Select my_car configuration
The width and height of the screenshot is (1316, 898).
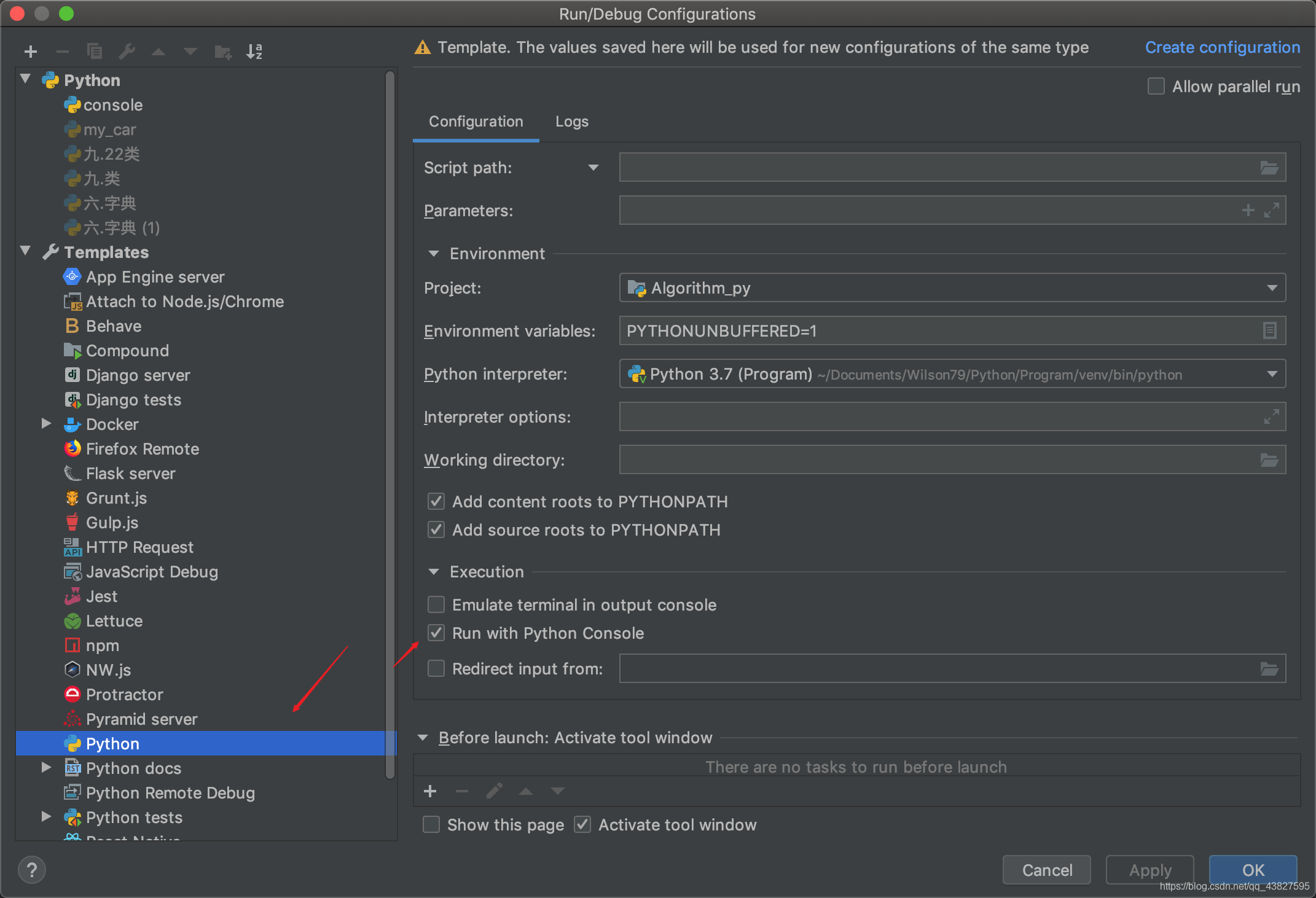109,130
